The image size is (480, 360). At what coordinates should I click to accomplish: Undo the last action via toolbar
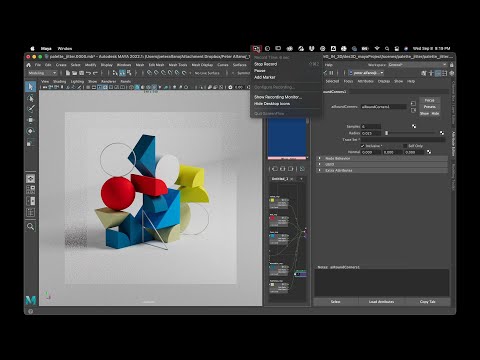[88, 73]
